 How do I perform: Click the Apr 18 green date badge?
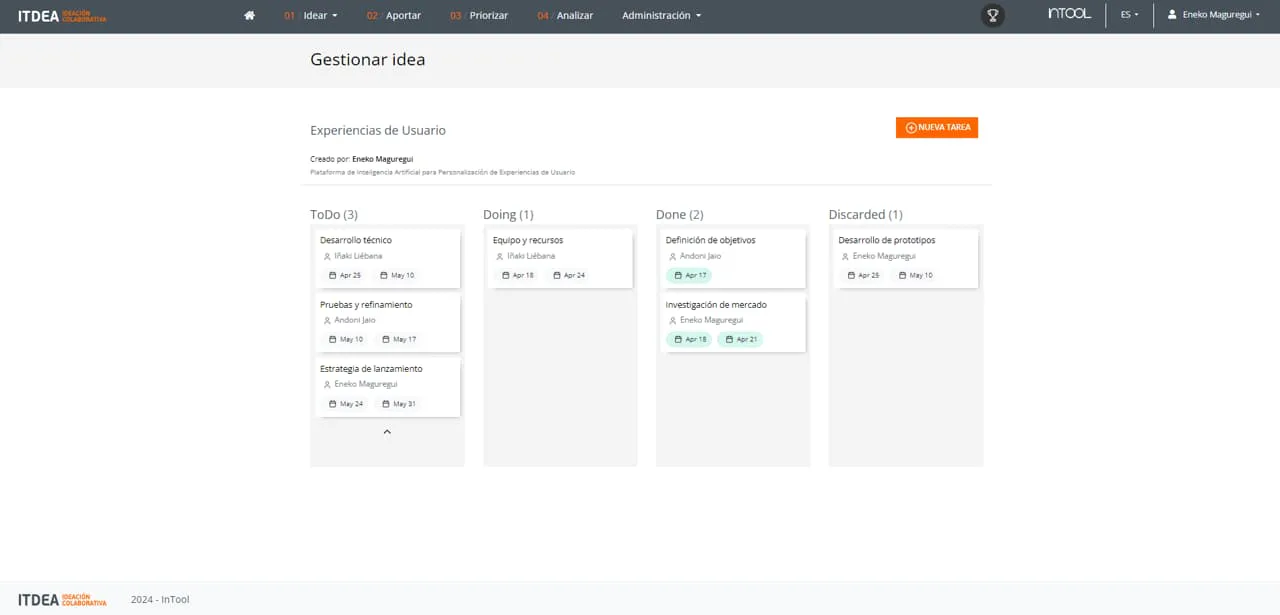(x=689, y=339)
